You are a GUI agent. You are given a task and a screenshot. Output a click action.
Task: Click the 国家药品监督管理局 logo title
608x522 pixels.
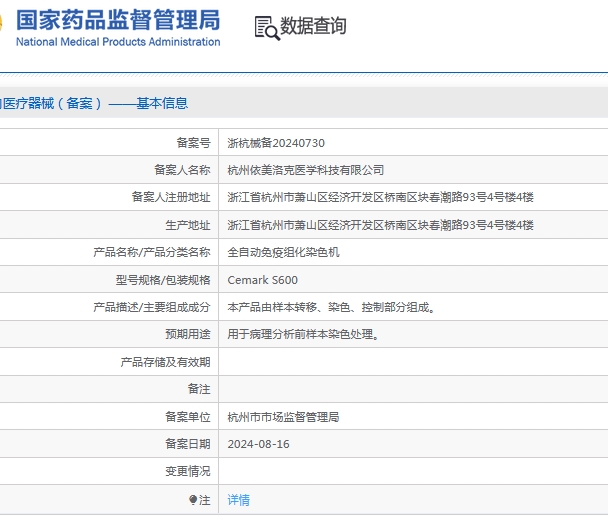pos(118,20)
